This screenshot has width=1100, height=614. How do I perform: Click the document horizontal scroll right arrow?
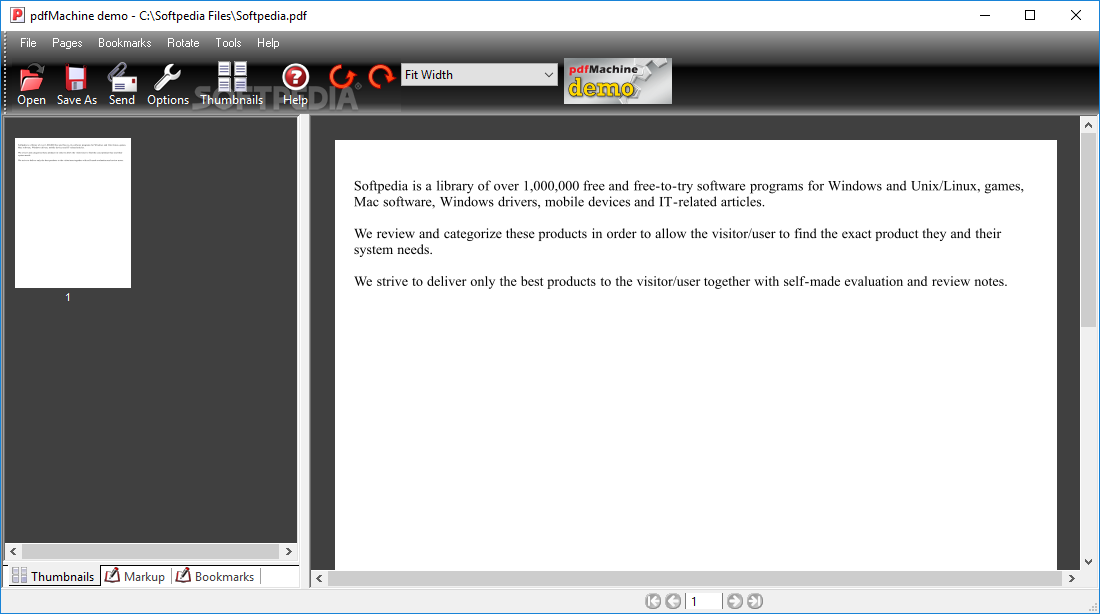tap(1071, 578)
